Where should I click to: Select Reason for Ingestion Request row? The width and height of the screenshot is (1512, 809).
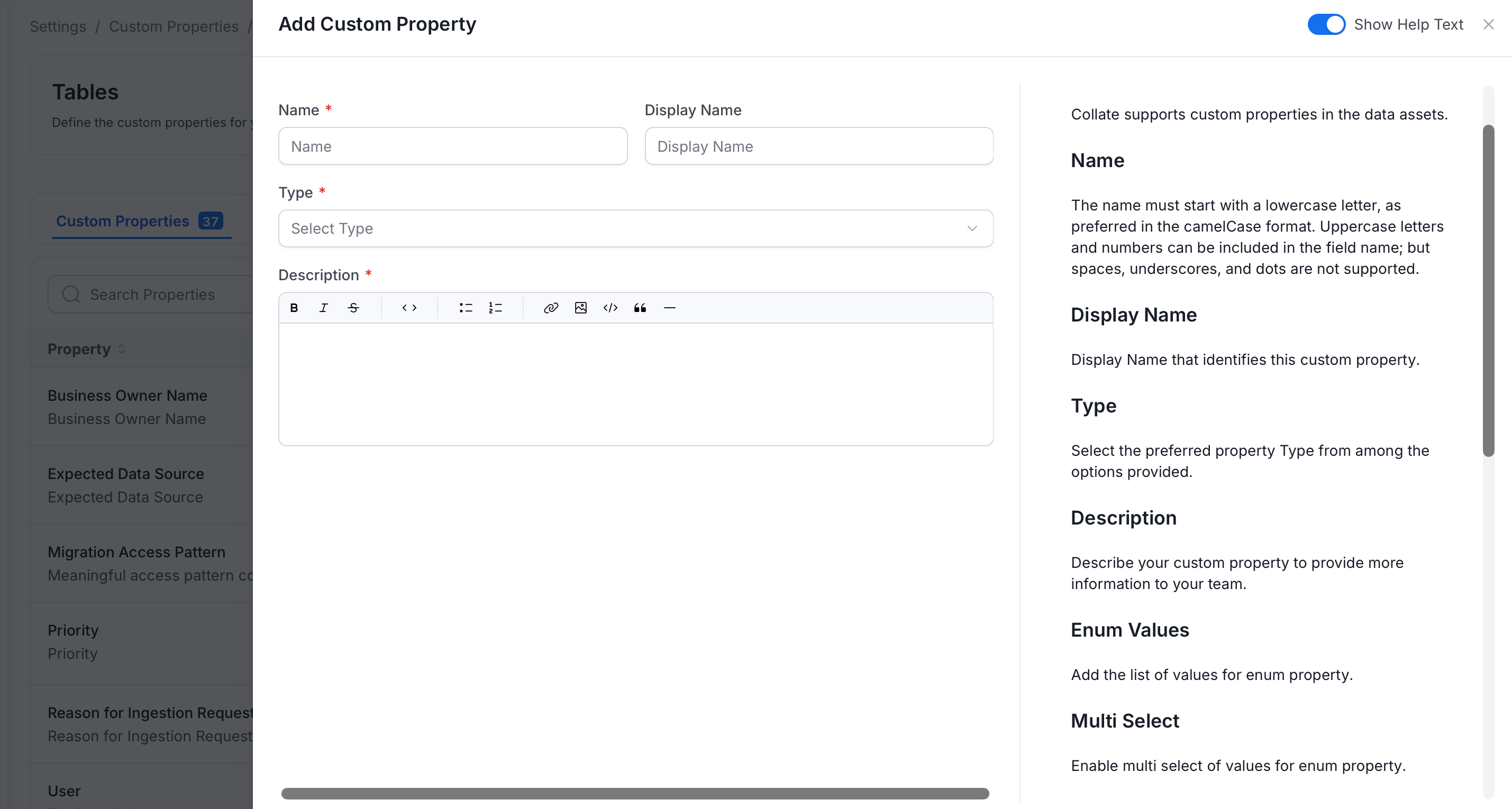(142, 724)
